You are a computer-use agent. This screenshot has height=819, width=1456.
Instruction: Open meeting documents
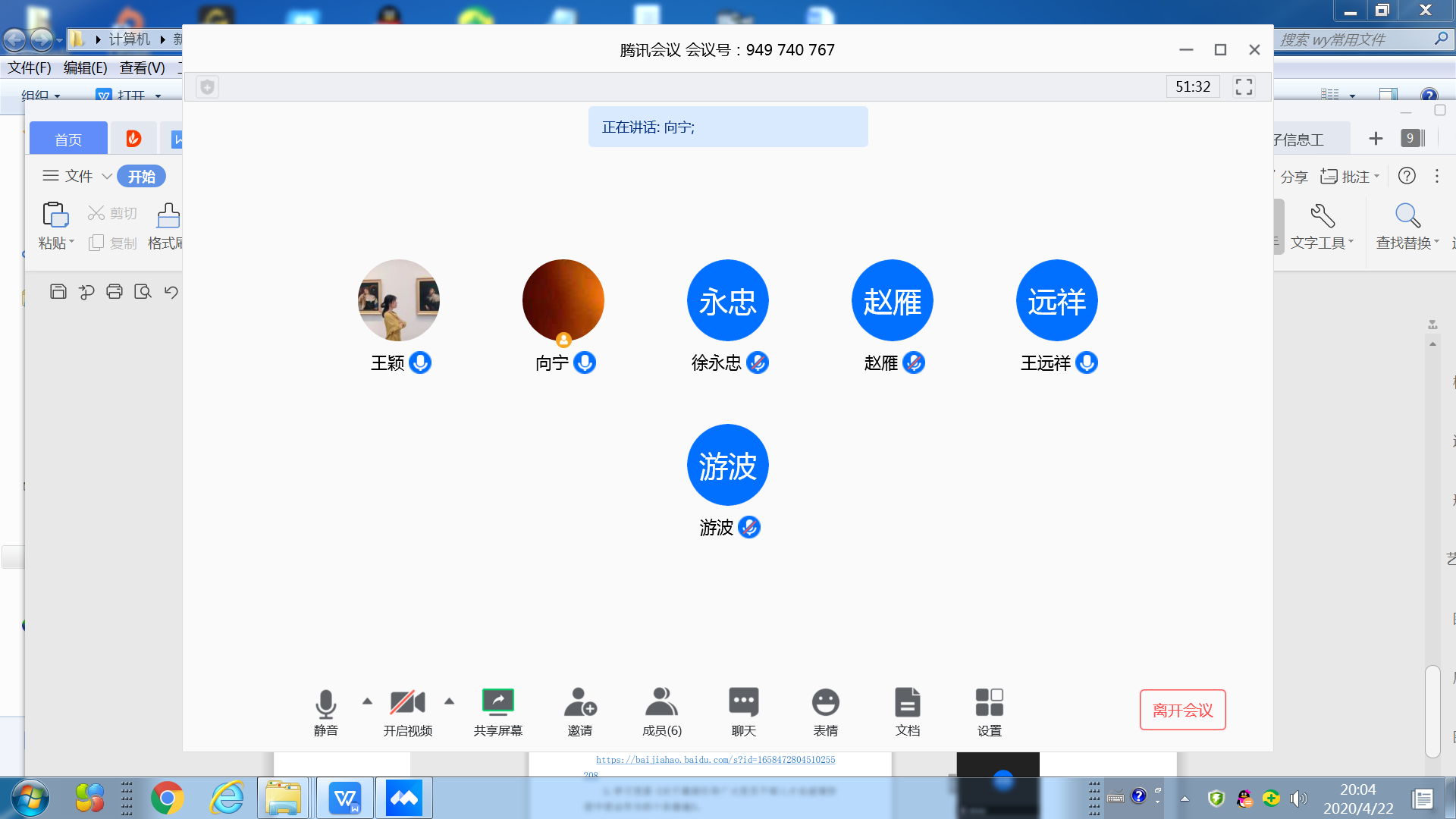tap(908, 711)
